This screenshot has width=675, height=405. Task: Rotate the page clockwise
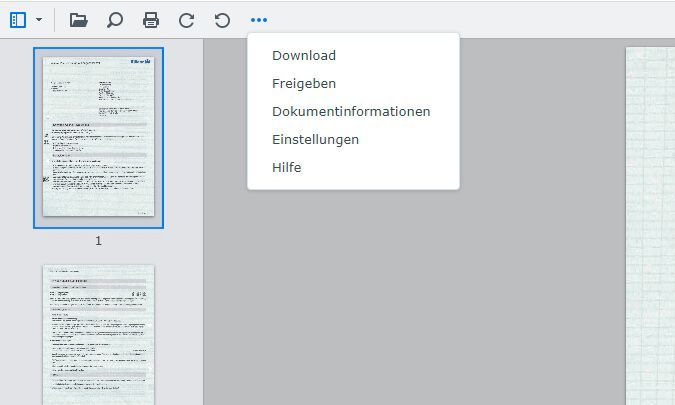click(186, 20)
